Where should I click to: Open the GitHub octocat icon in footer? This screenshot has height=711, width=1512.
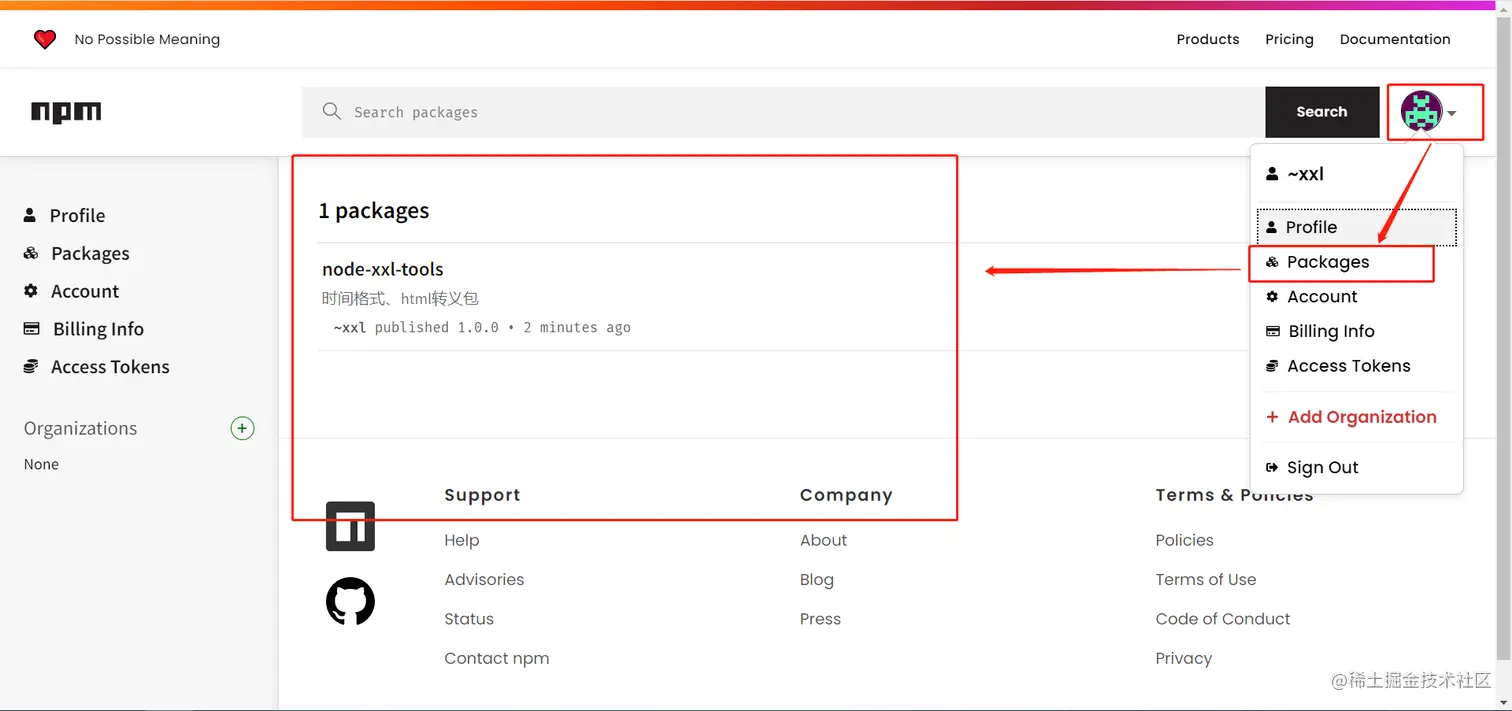(x=350, y=601)
